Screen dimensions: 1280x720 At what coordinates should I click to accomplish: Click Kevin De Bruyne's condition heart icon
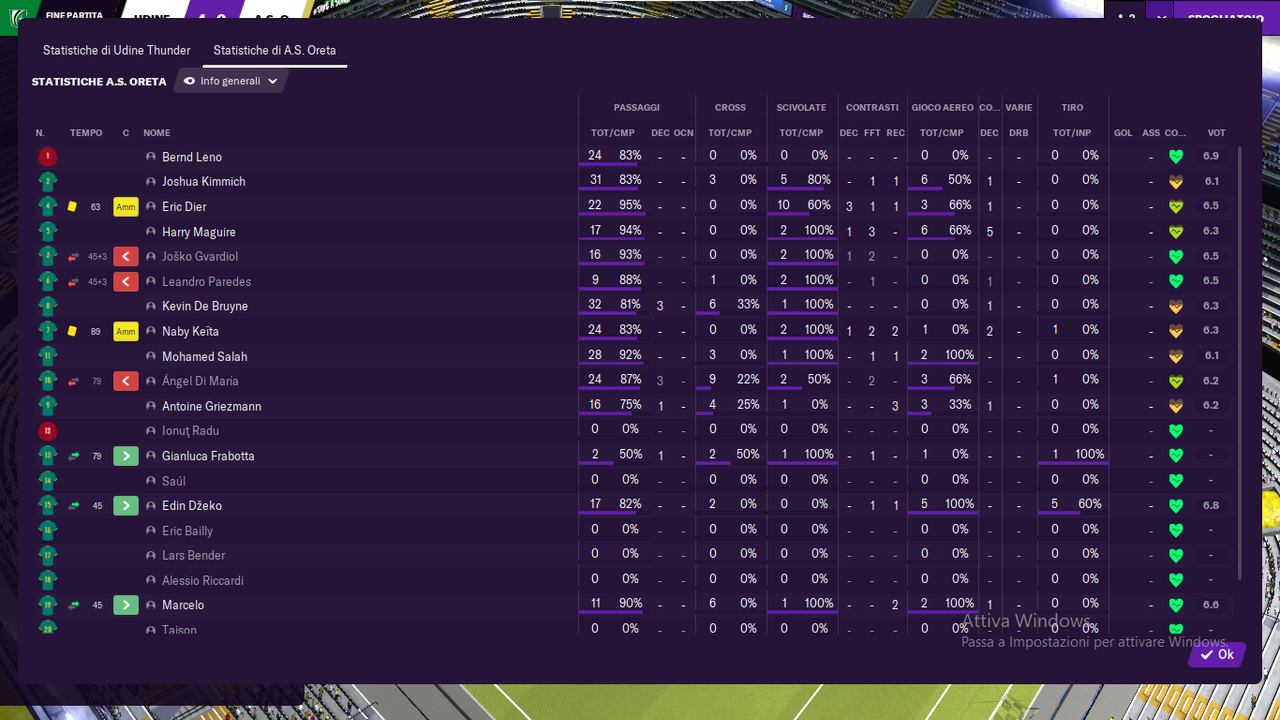[x=1176, y=306]
